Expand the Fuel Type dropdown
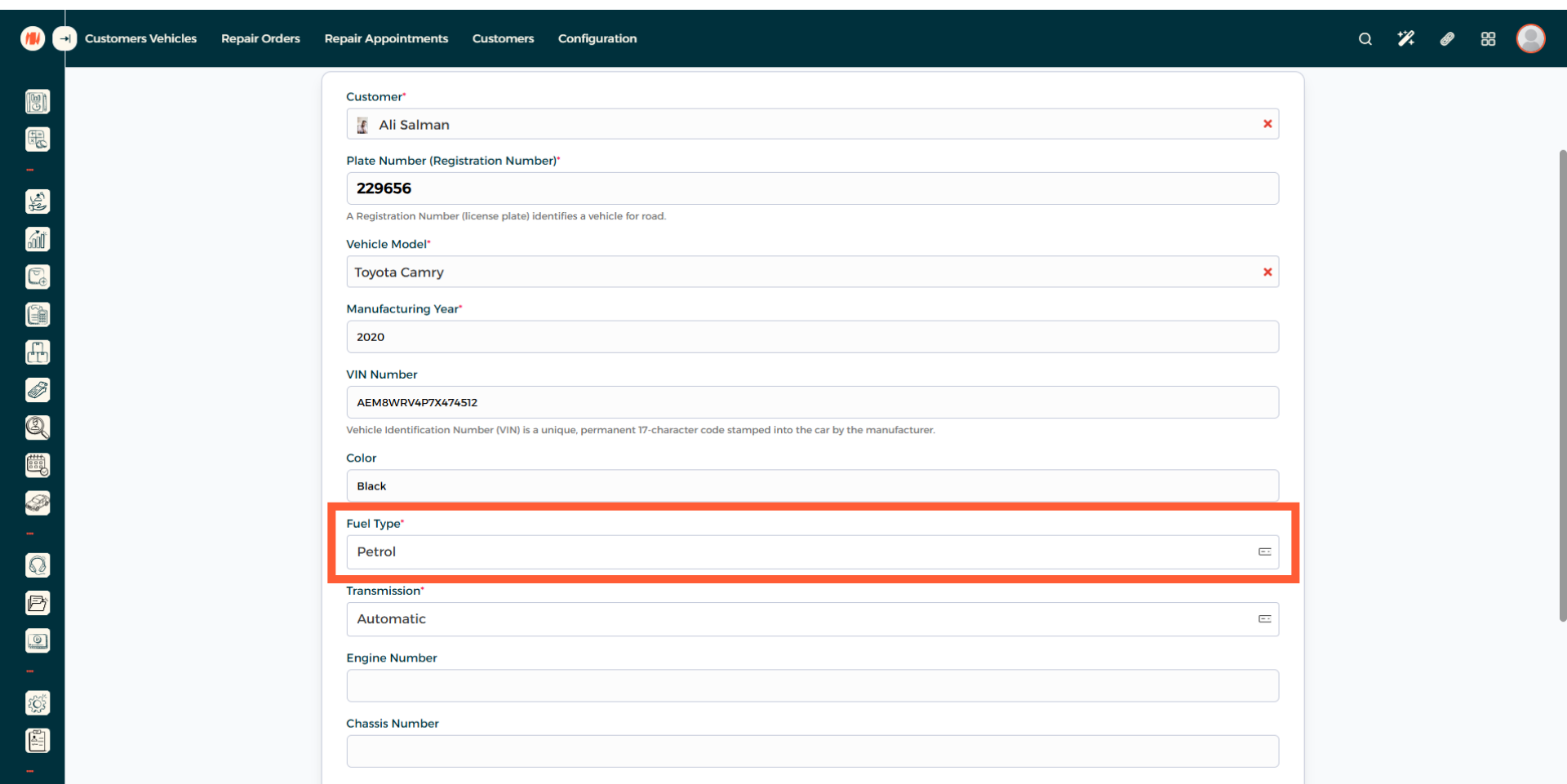 tap(811, 552)
